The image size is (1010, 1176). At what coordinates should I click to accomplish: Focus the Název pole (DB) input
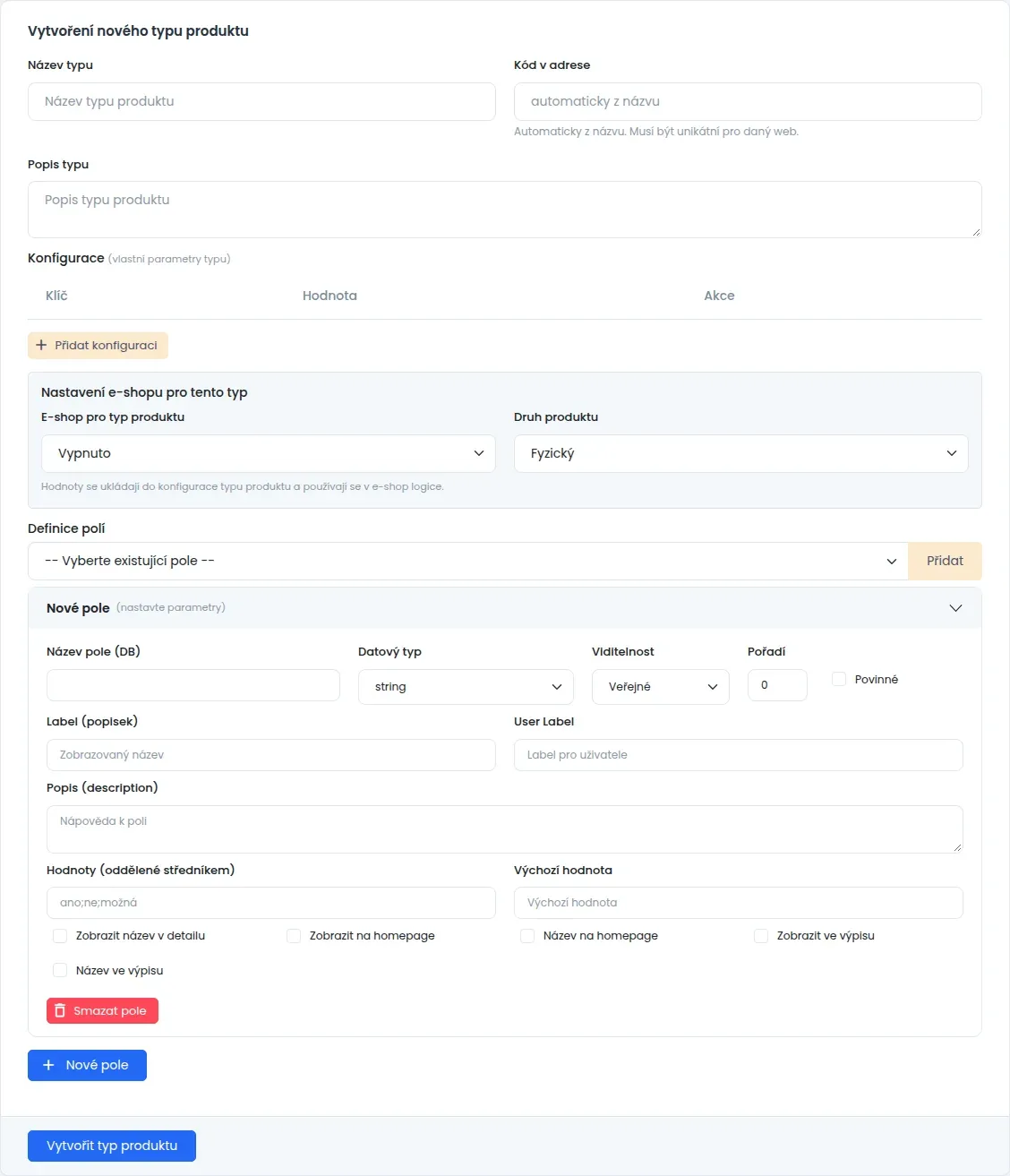click(193, 685)
